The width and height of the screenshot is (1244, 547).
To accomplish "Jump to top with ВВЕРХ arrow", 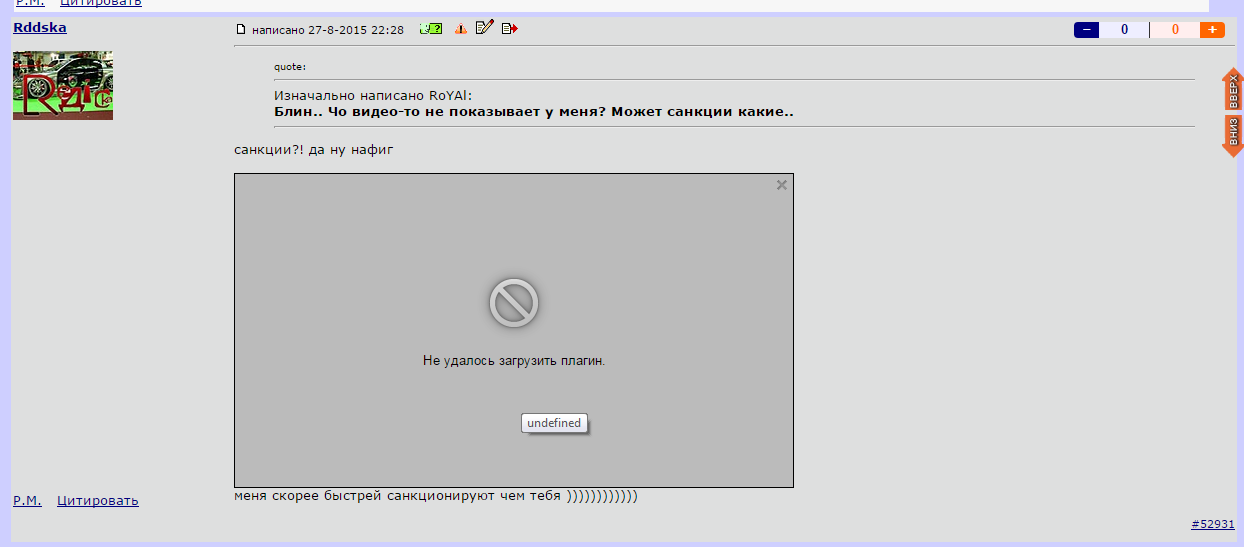I will pyautogui.click(x=1233, y=90).
